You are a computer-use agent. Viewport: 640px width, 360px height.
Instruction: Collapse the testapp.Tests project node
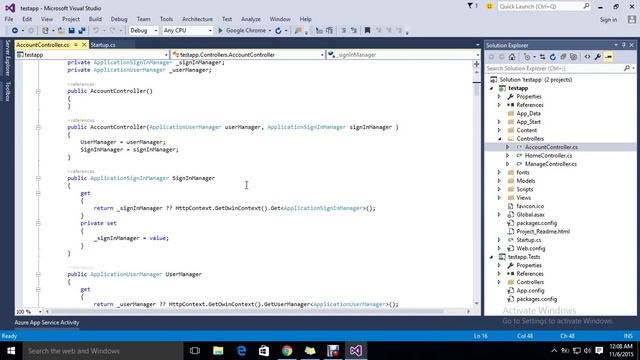pos(491,257)
